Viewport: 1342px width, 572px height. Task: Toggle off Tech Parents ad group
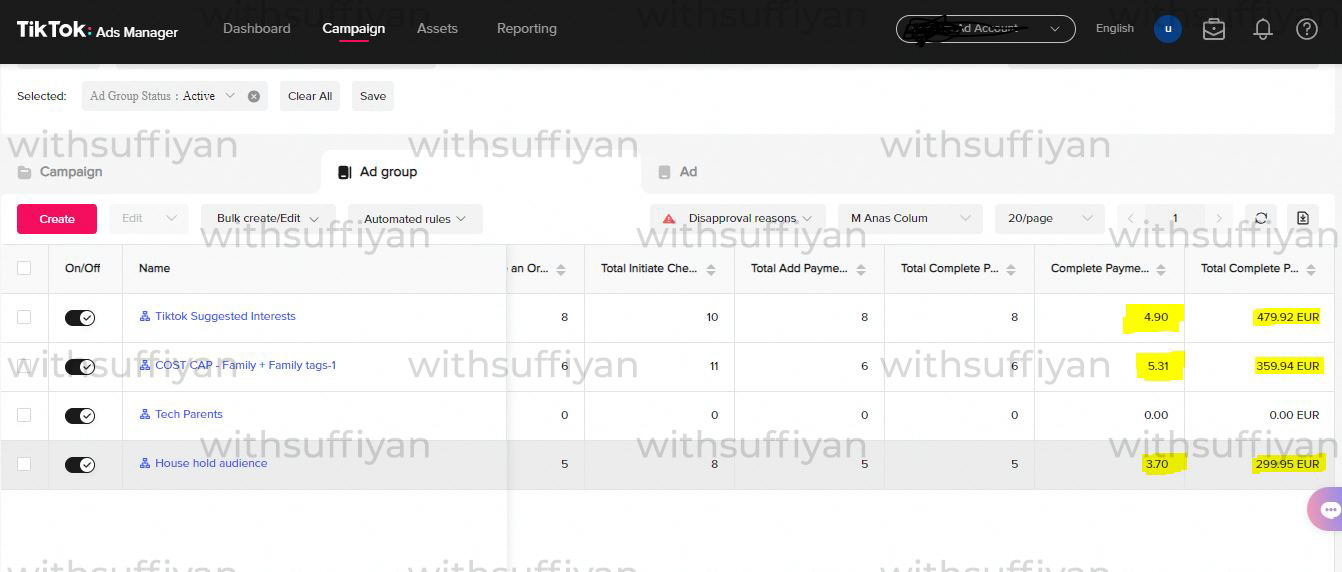pos(80,416)
